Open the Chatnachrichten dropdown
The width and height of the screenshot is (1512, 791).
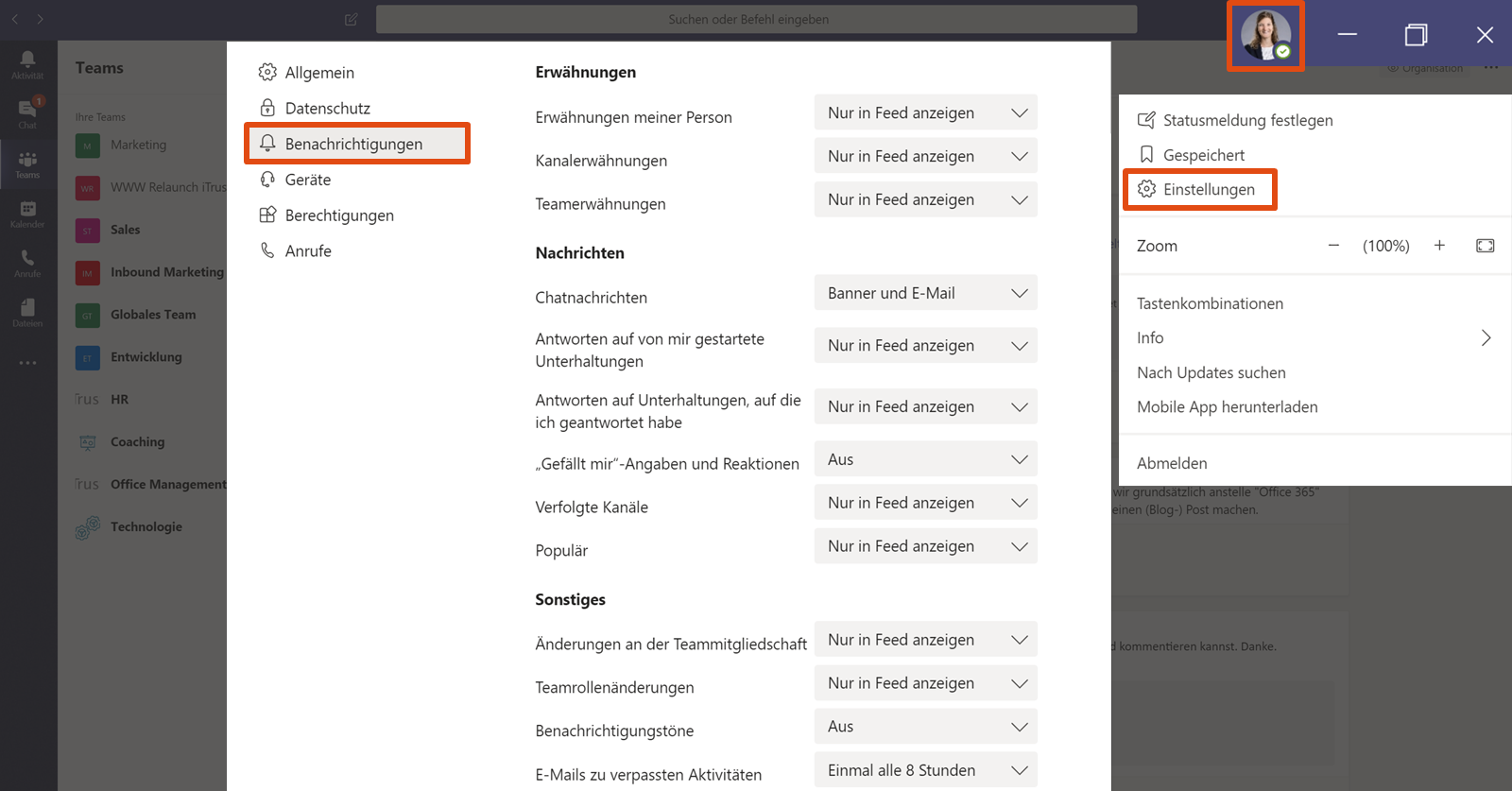pyautogui.click(x=925, y=293)
